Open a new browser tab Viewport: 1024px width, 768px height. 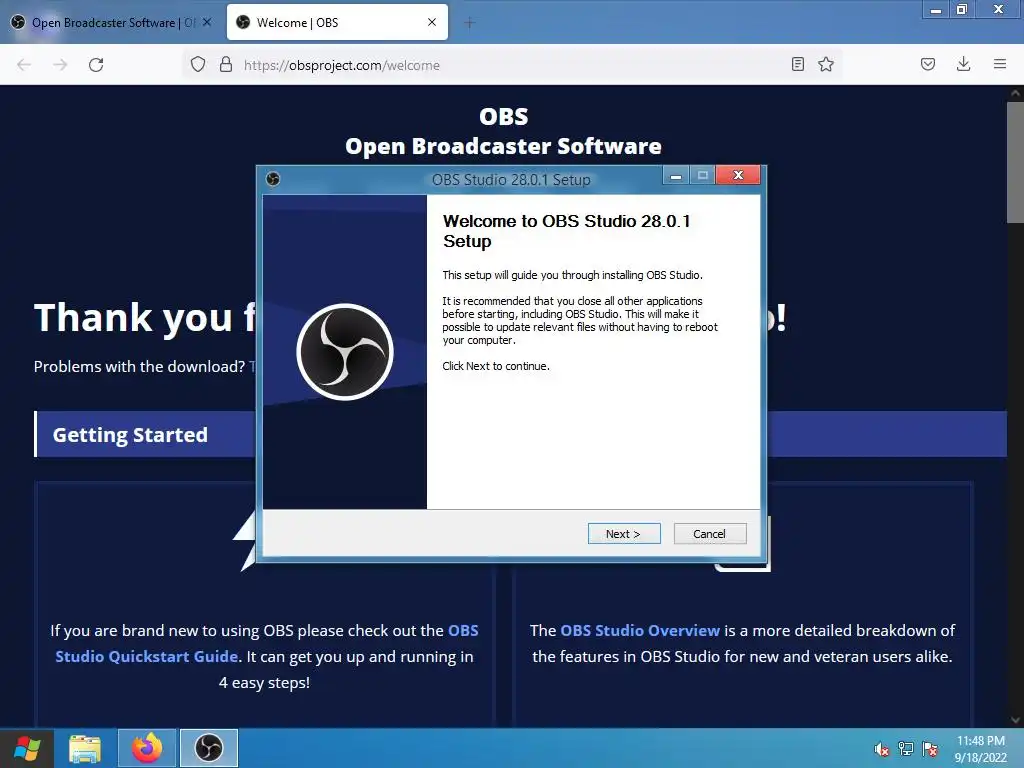pyautogui.click(x=470, y=23)
